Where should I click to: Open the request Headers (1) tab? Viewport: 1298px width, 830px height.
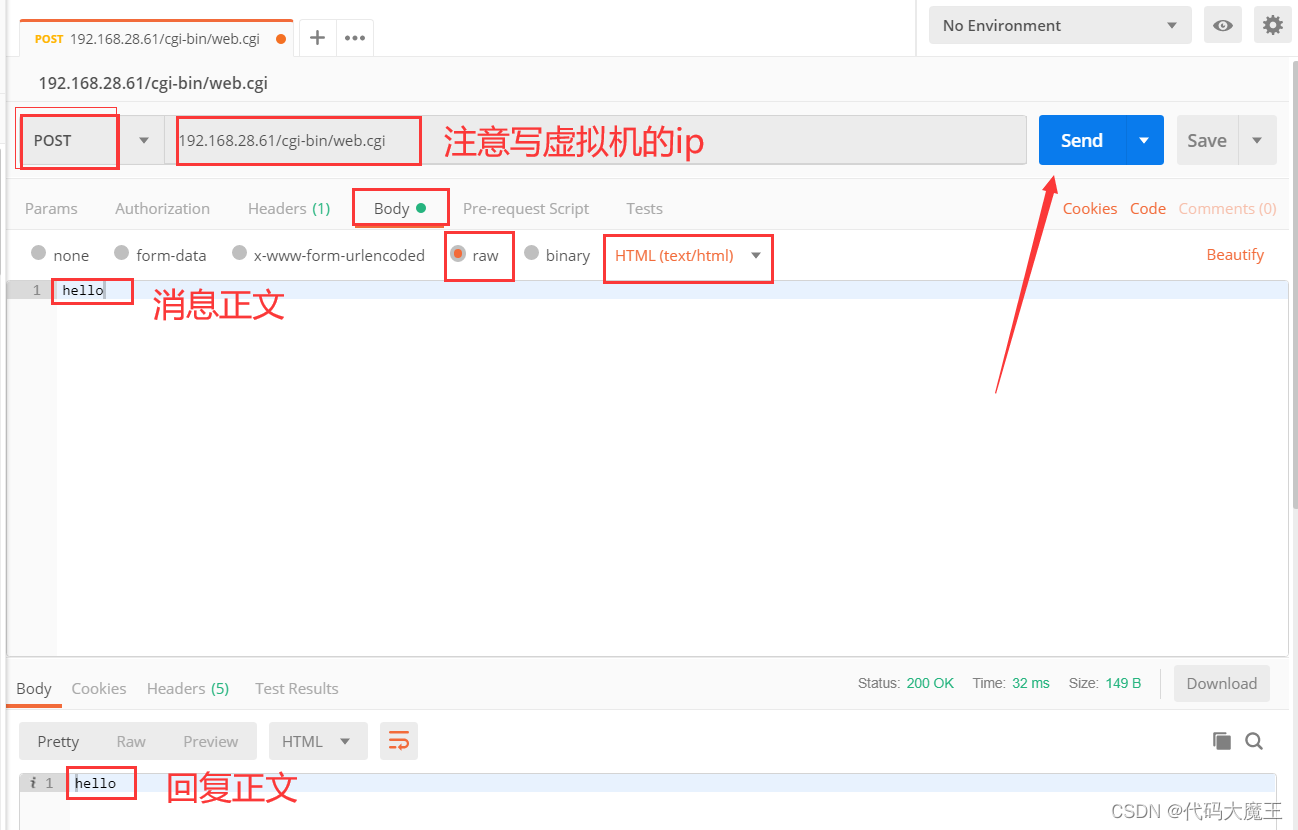point(289,208)
